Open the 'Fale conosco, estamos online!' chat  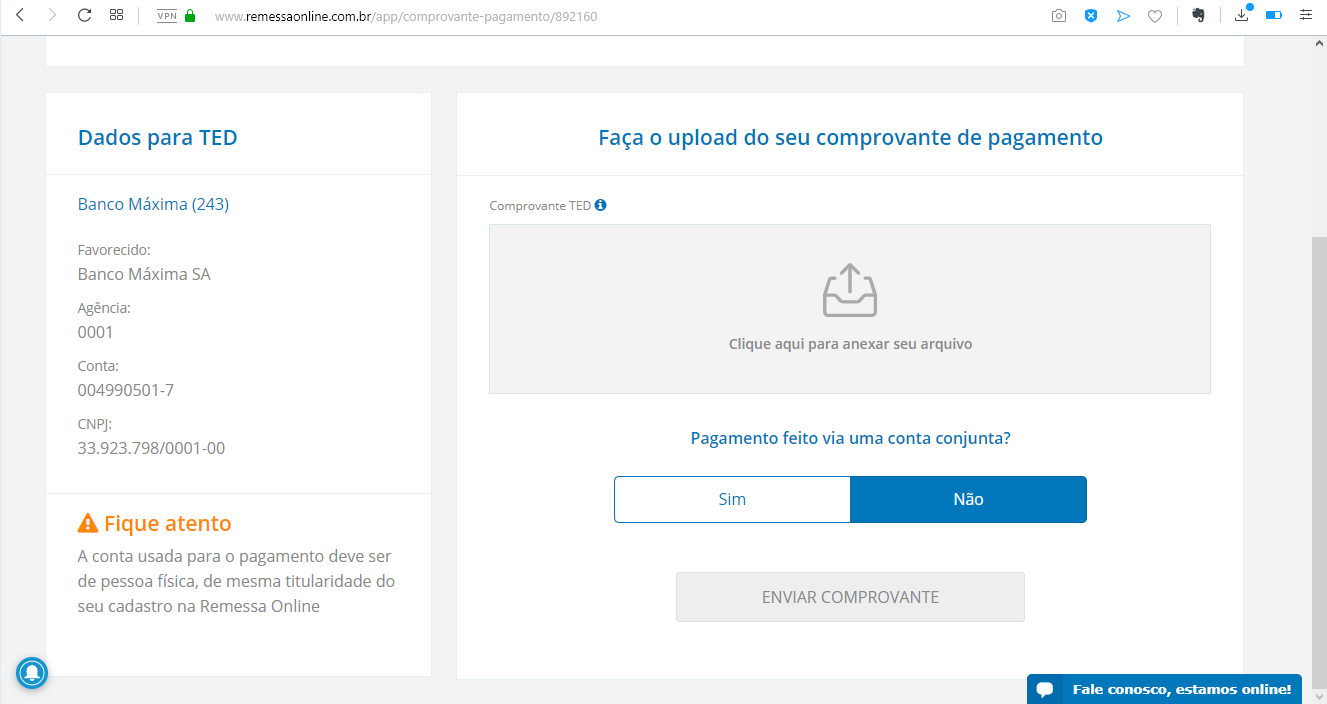(1164, 689)
